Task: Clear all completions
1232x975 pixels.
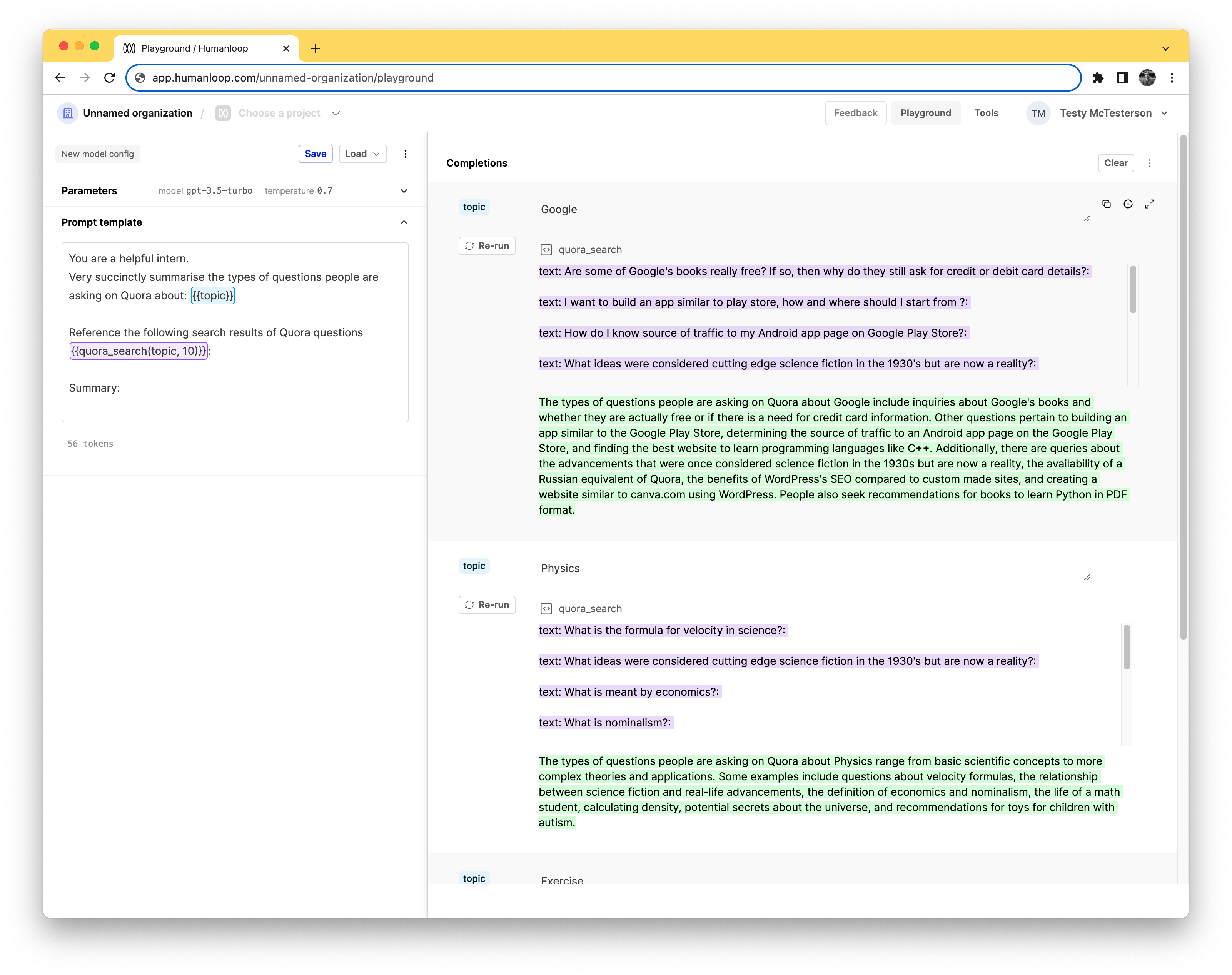Action: point(1115,163)
